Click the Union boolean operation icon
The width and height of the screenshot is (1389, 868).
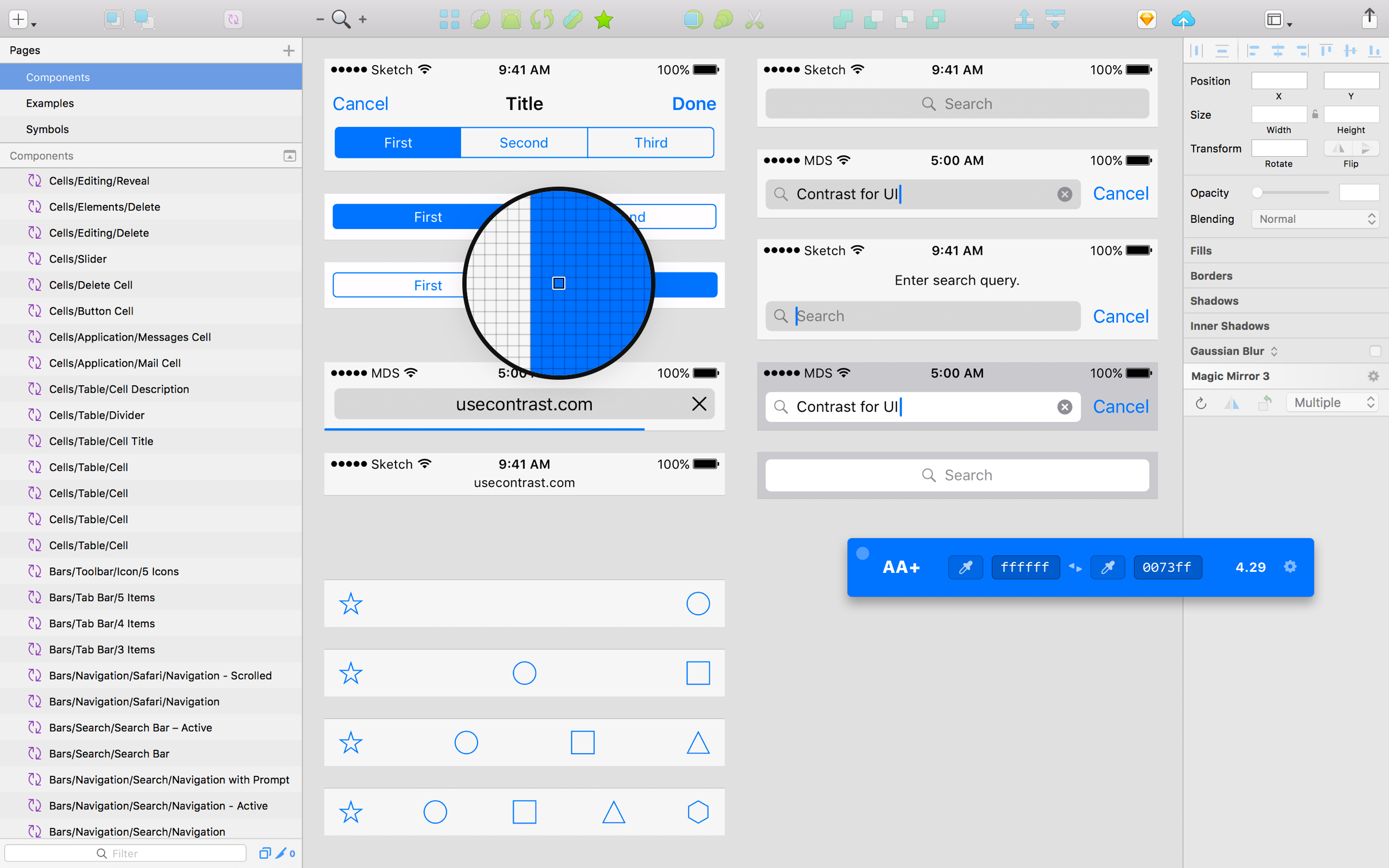tap(842, 19)
